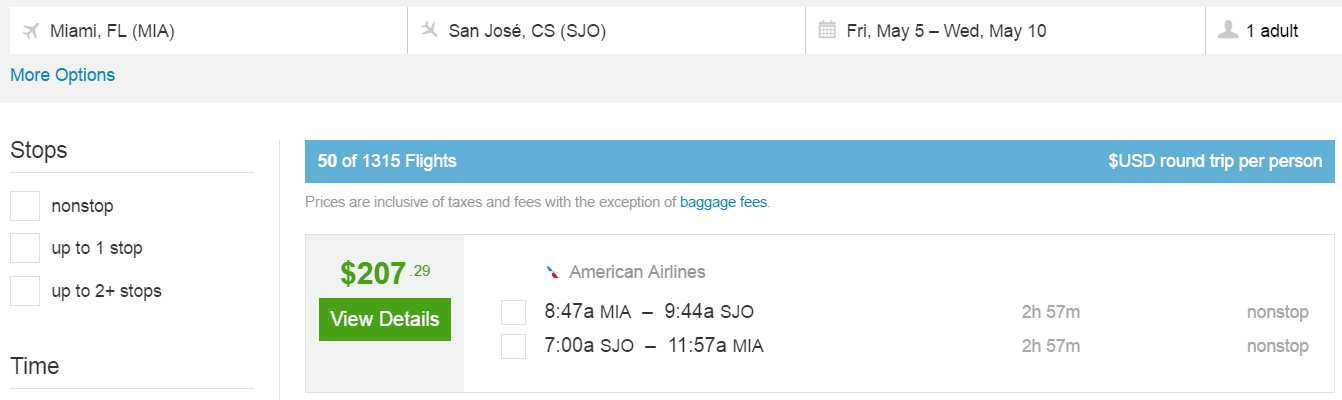Click the Time filter heading
The width and height of the screenshot is (1342, 400).
pos(35,366)
